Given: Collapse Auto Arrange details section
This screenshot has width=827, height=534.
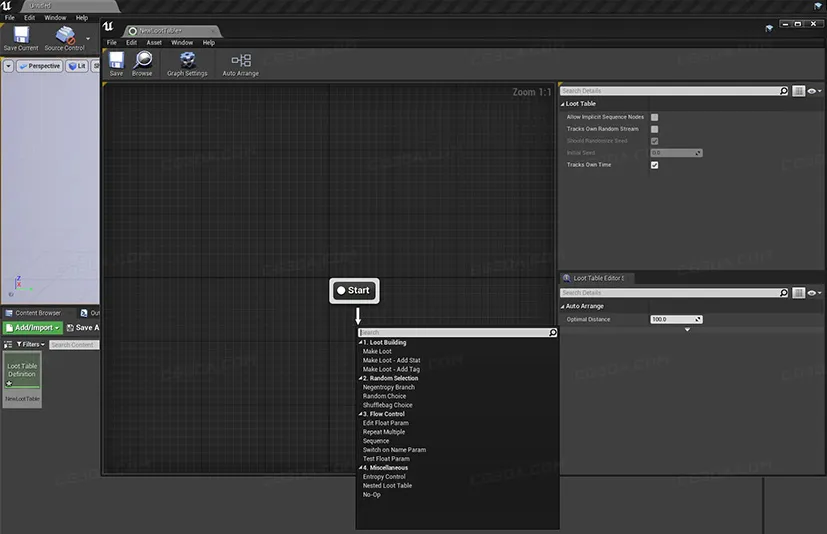Looking at the screenshot, I should (562, 307).
